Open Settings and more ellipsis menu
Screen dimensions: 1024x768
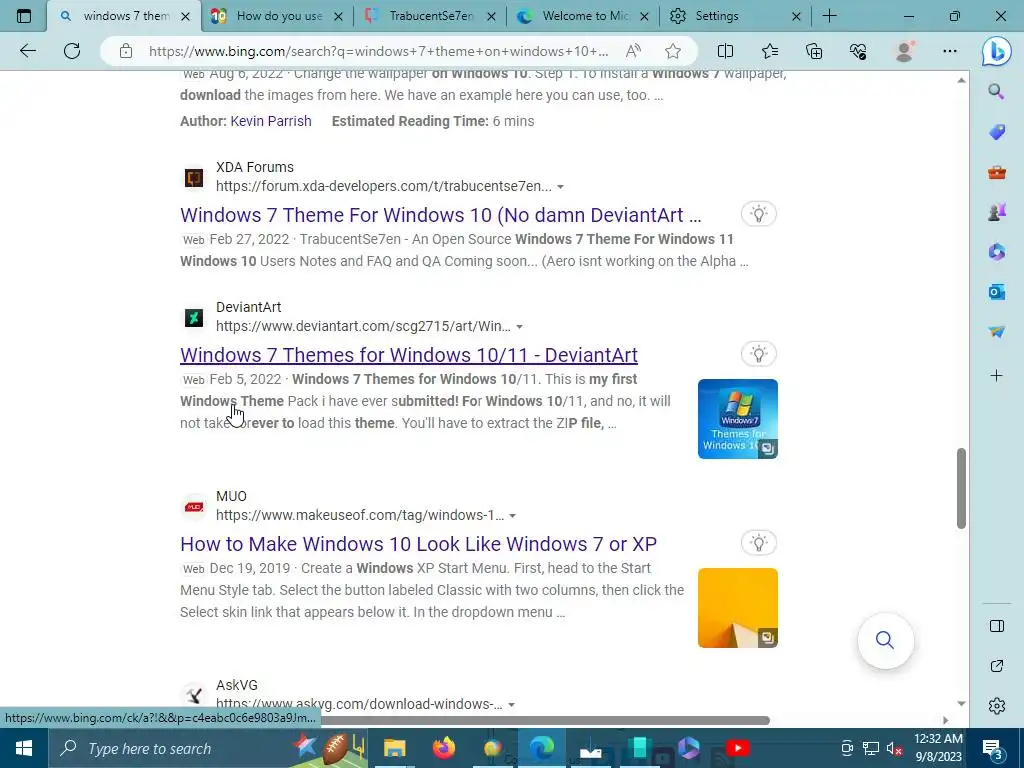pos(950,51)
